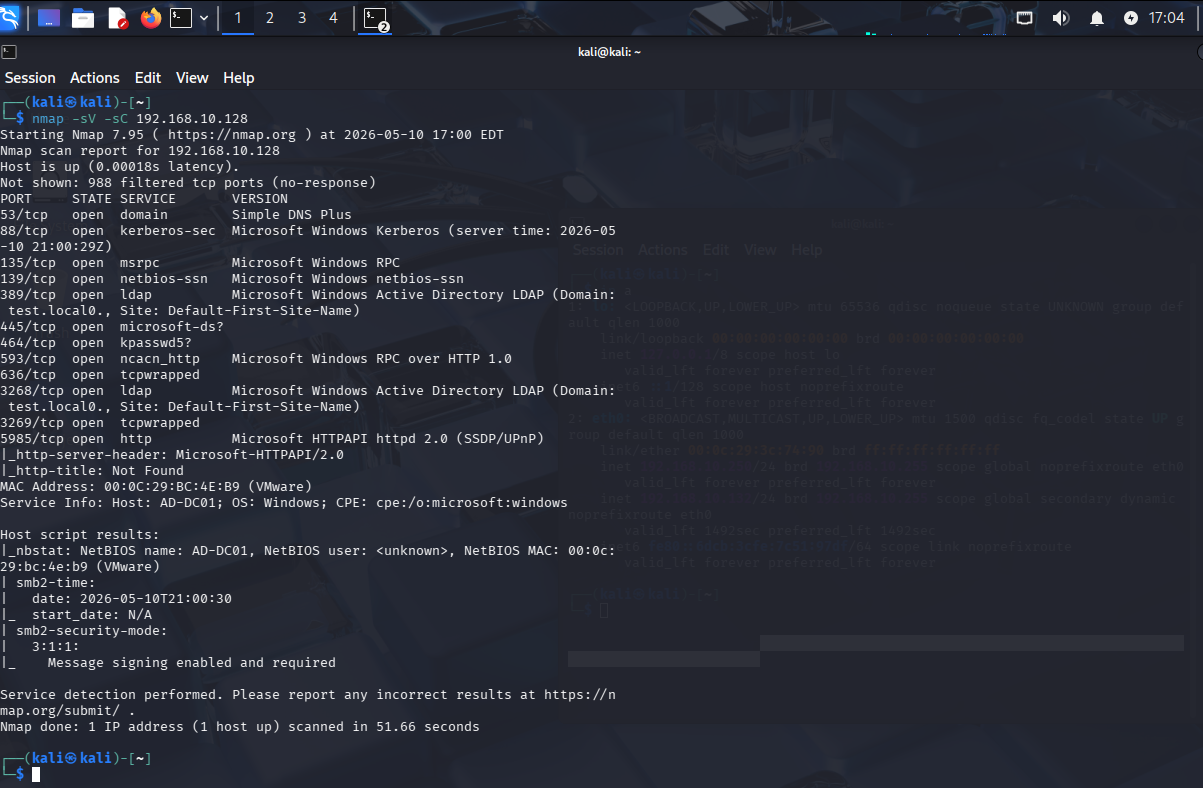Open the notifications bell
The image size is (1203, 788).
point(1097,18)
